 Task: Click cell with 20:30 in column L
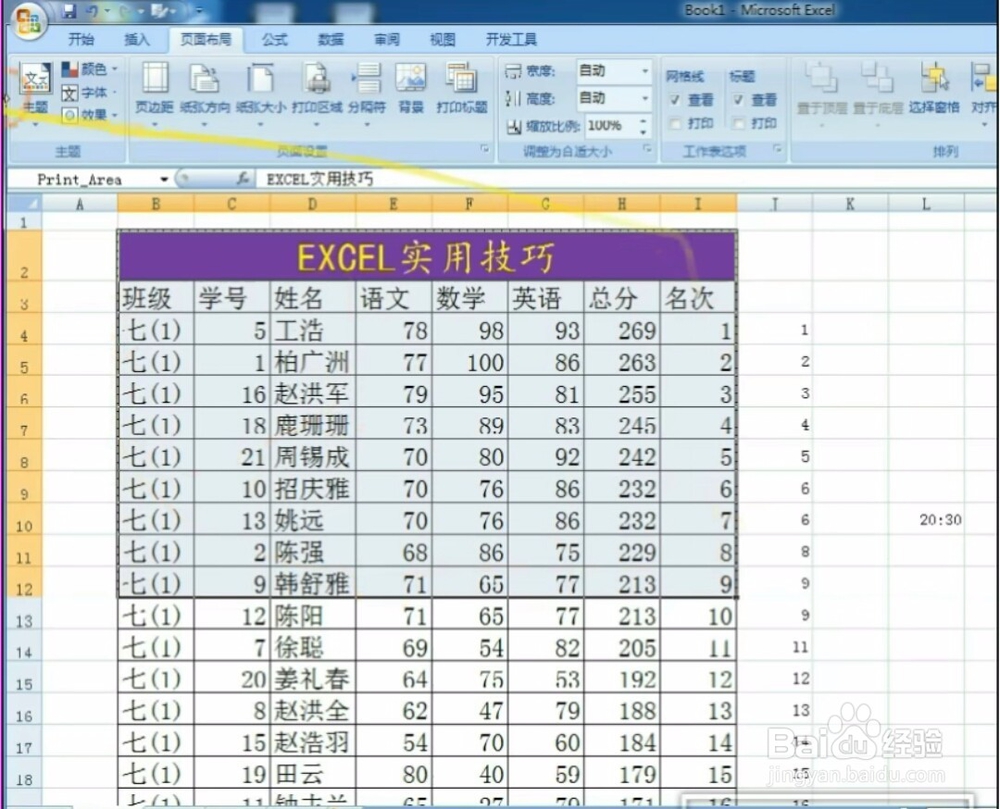(926, 520)
